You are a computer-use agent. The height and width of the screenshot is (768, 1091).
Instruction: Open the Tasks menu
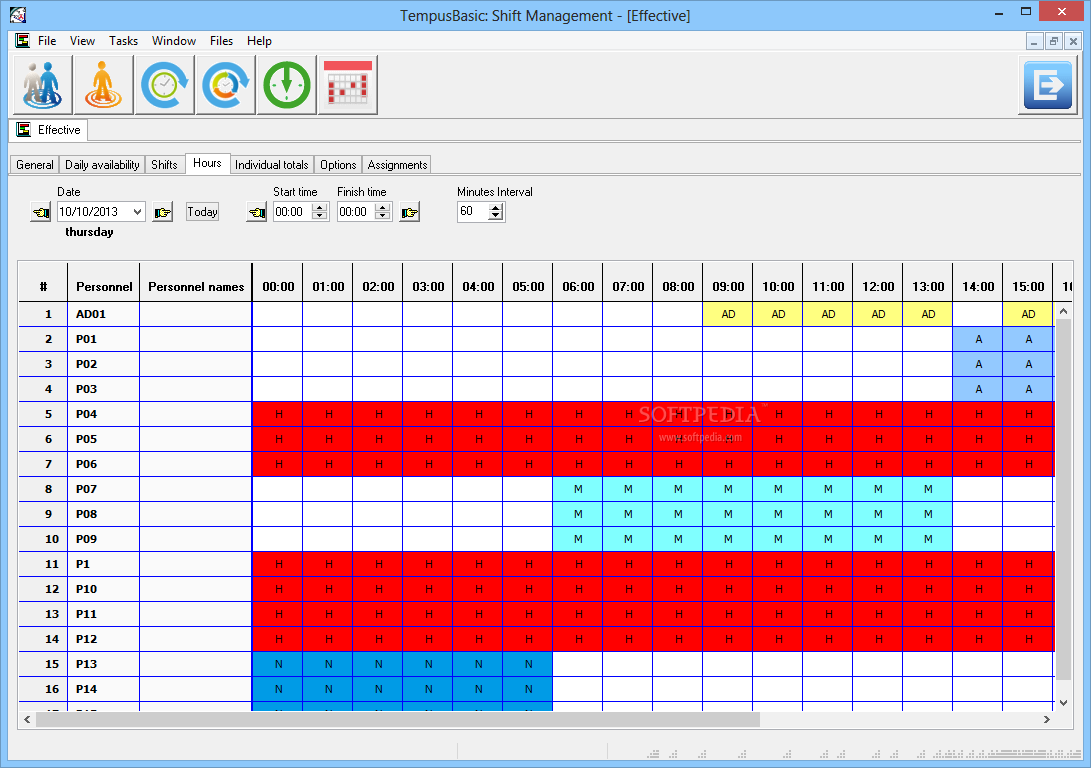tap(123, 41)
